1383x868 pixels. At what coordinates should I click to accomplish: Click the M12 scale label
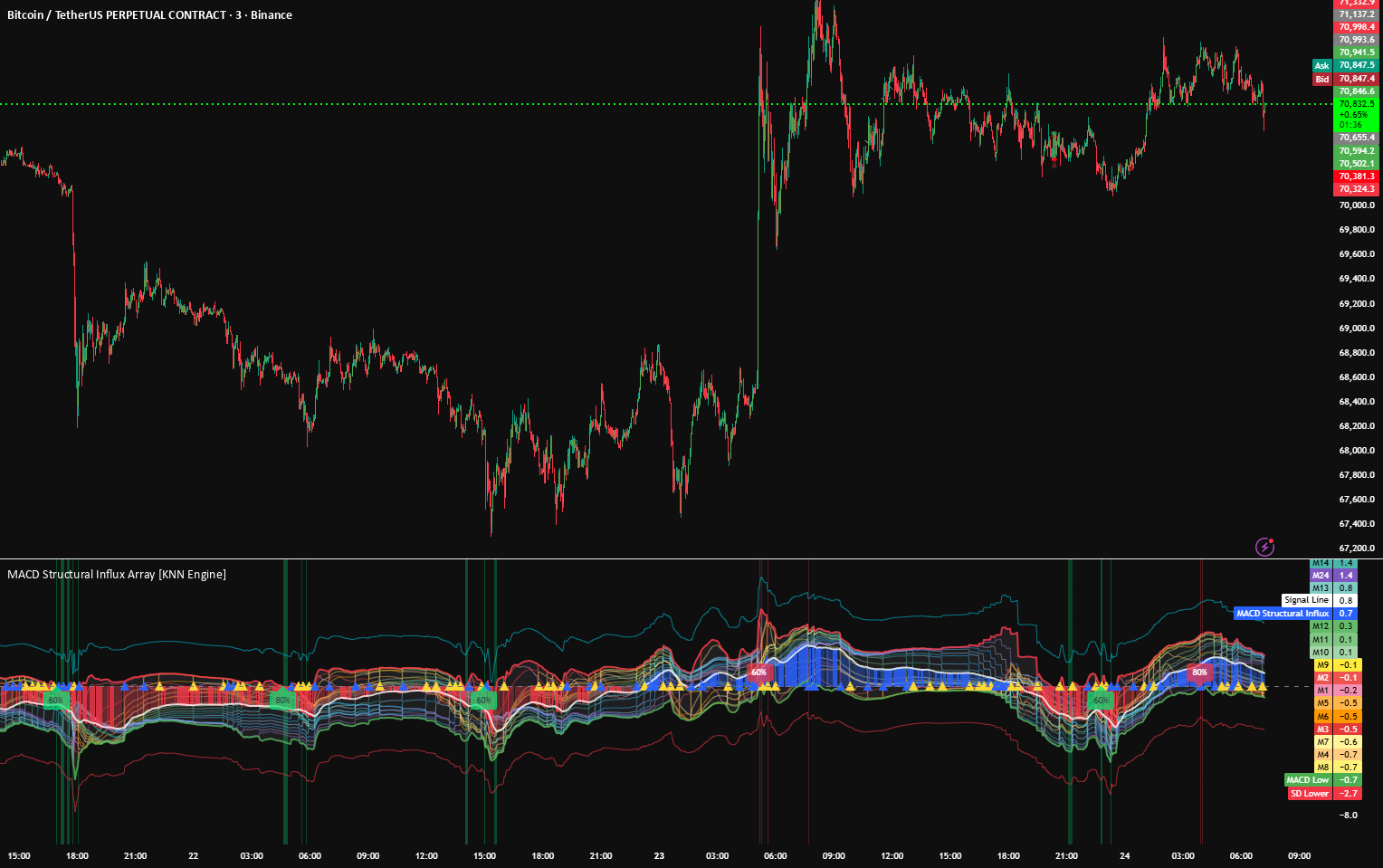pyautogui.click(x=1321, y=626)
